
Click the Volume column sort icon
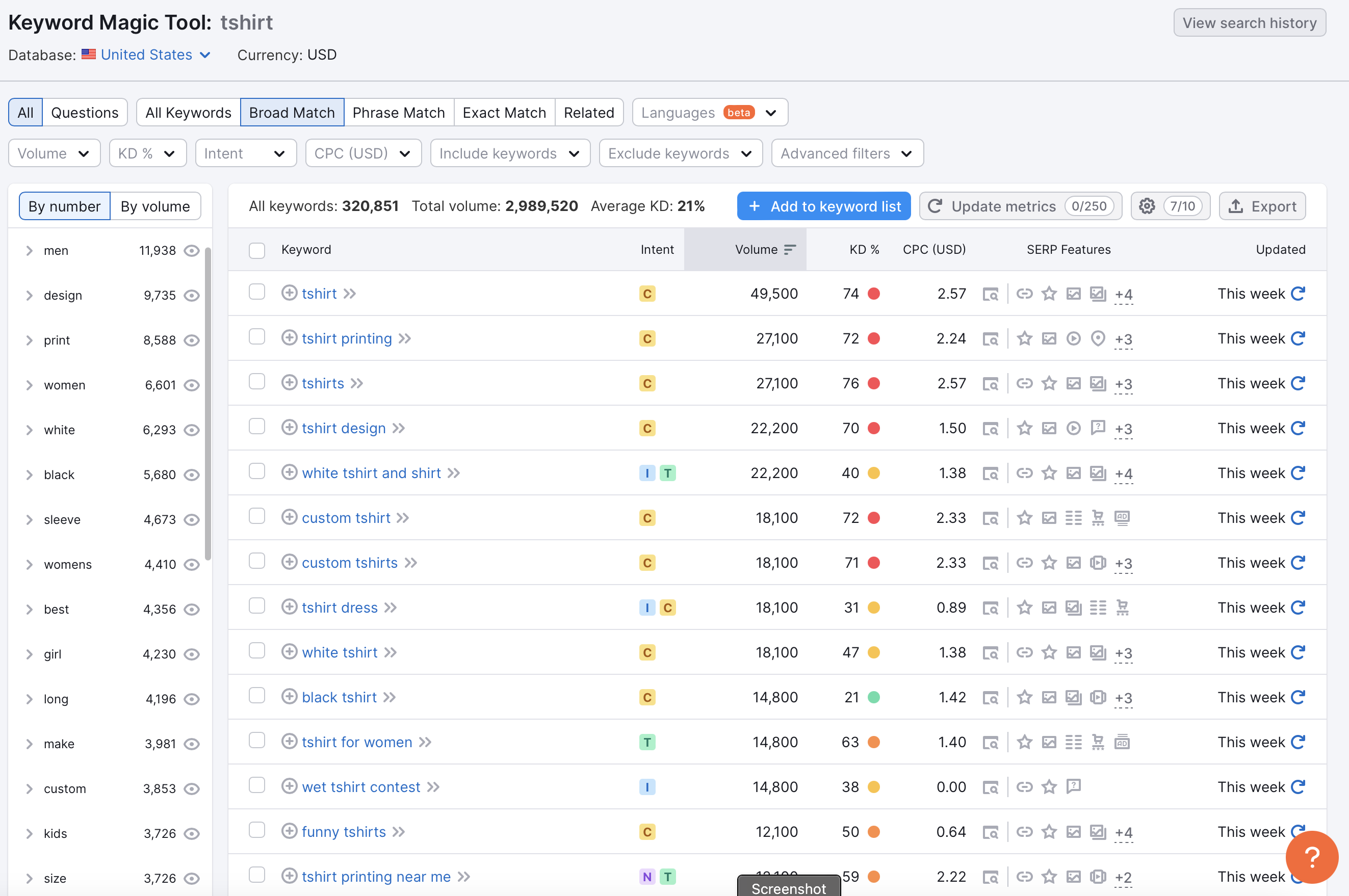(790, 250)
